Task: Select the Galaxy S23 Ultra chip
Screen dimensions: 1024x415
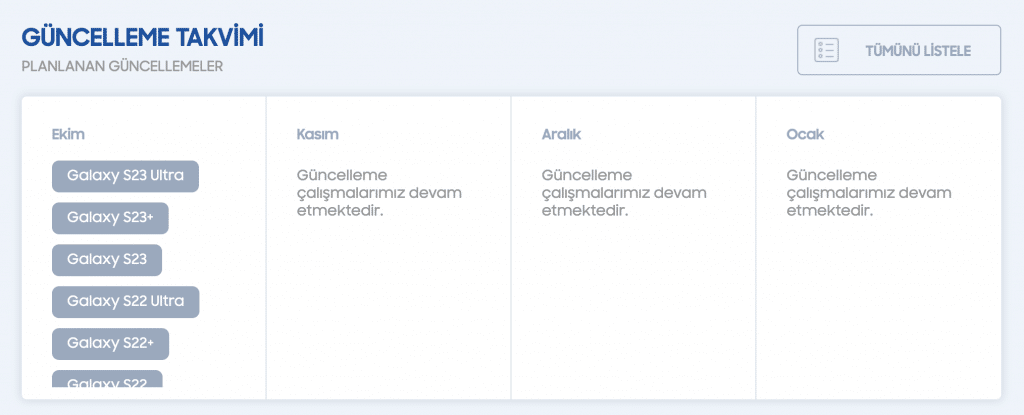Action: pyautogui.click(x=125, y=176)
